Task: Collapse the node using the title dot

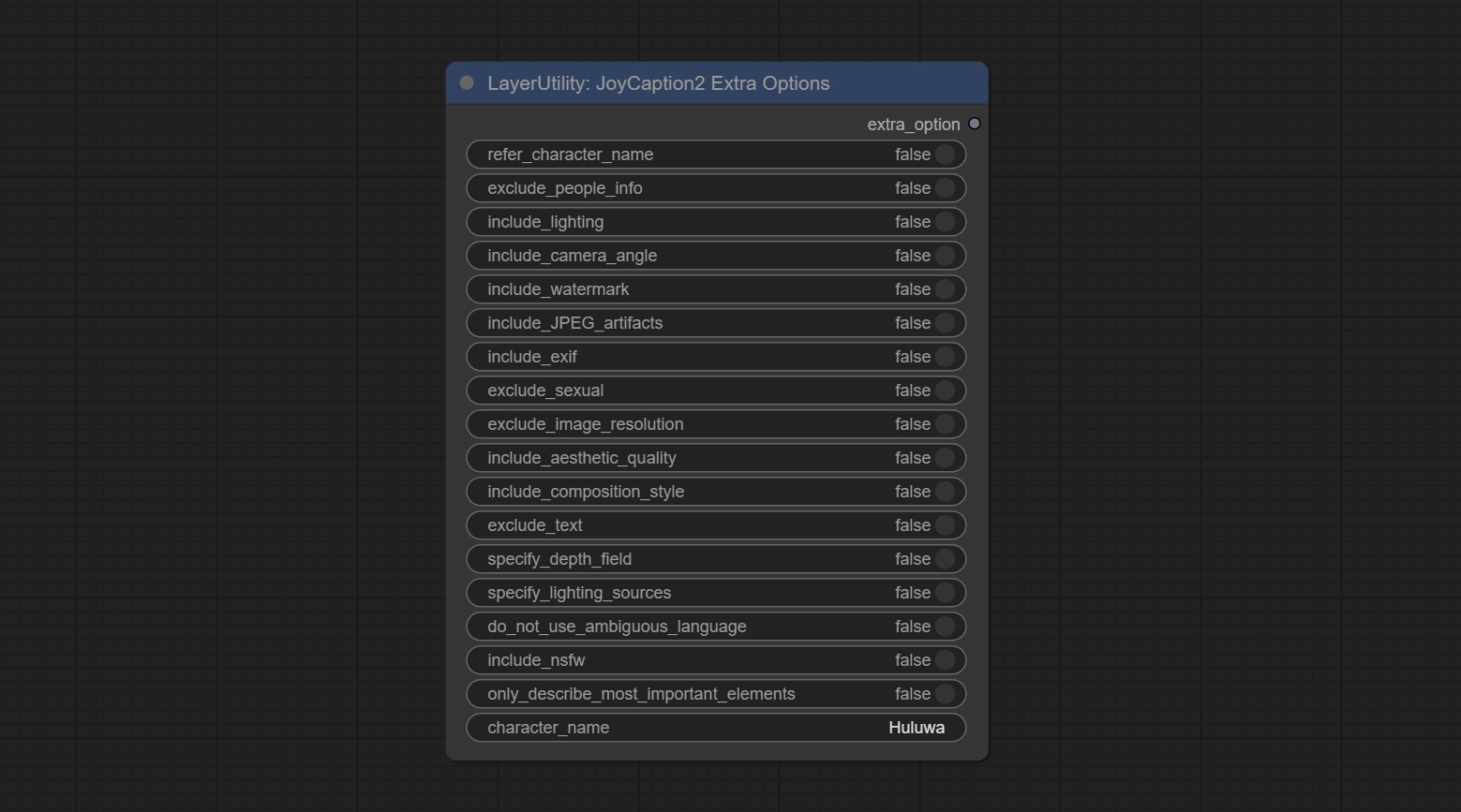Action: pos(467,83)
